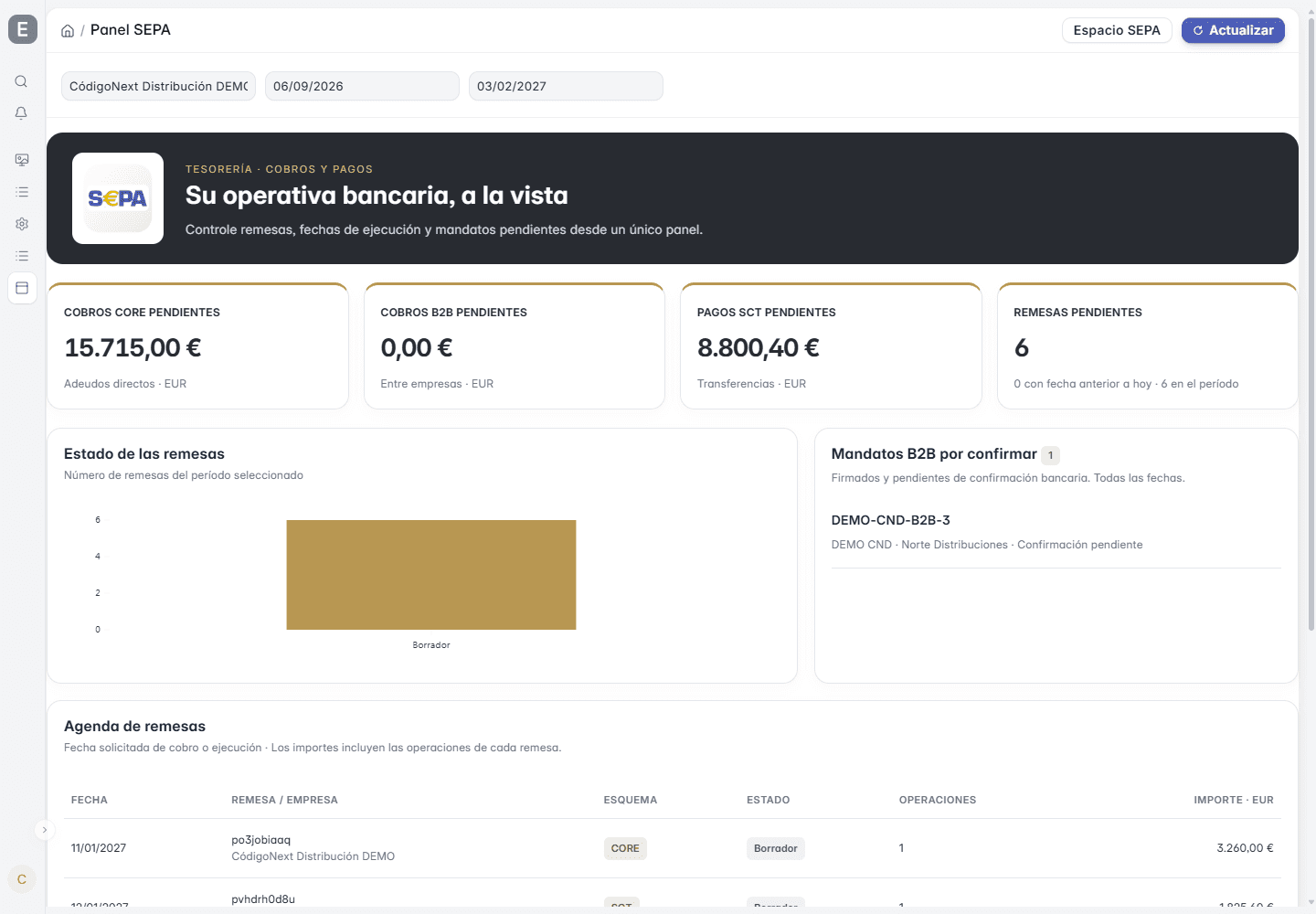Open search from the sidebar magnifier icon
Viewport: 1316px width, 914px height.
coord(21,81)
